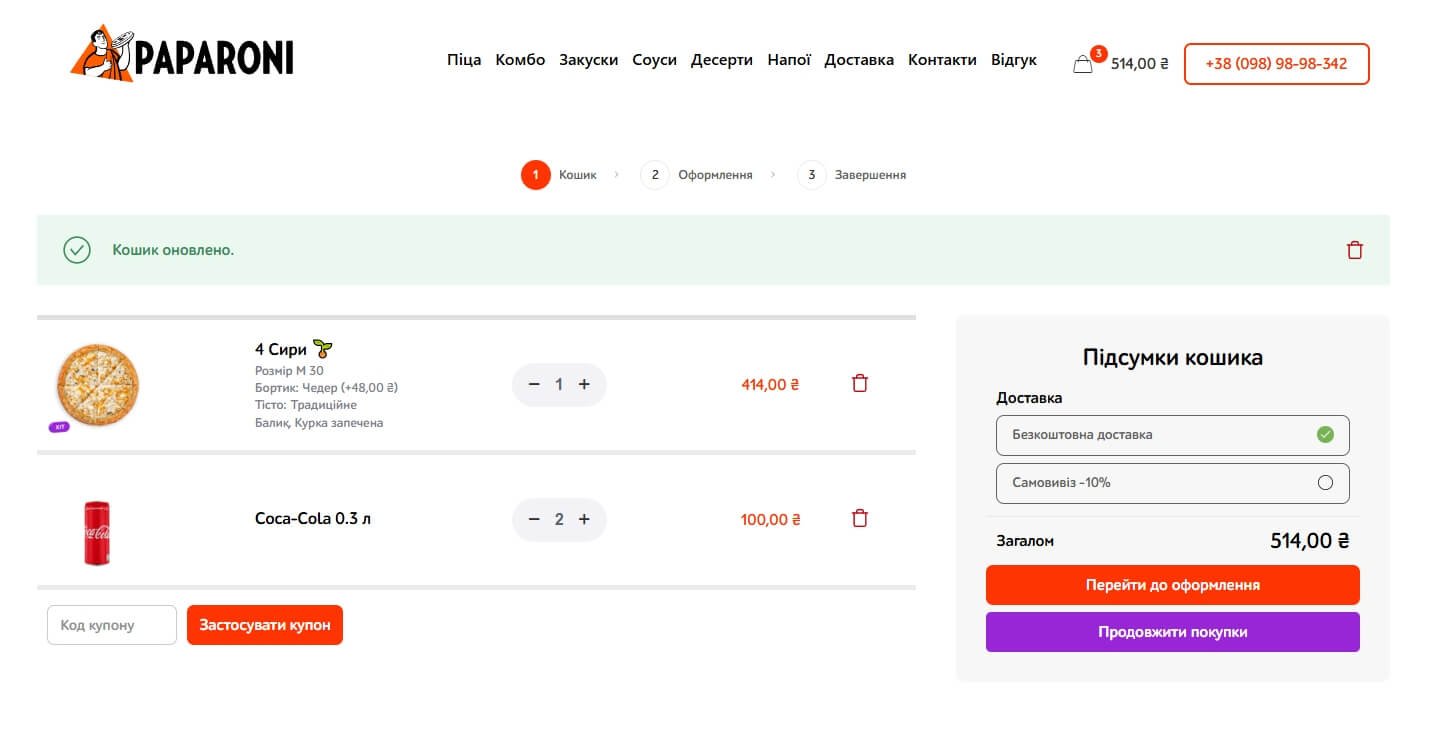This screenshot has width=1436, height=730.
Task: Select Безкоштовна доставка delivery option
Action: pyautogui.click(x=1172, y=435)
